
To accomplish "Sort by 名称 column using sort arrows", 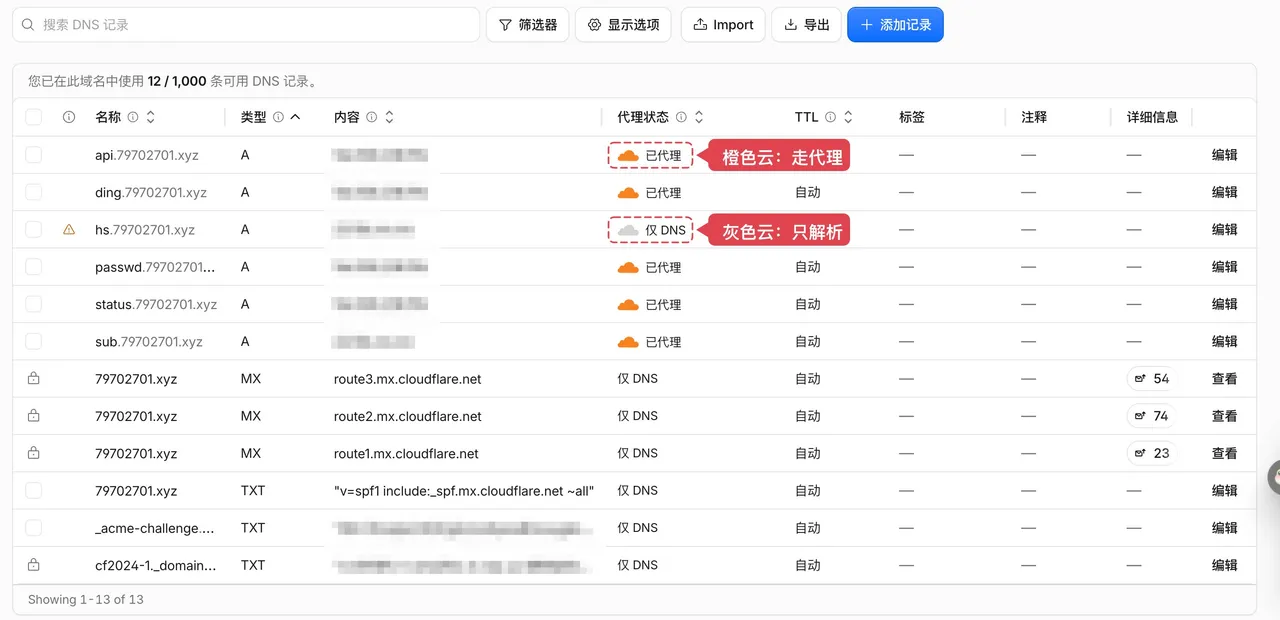I will 150,117.
